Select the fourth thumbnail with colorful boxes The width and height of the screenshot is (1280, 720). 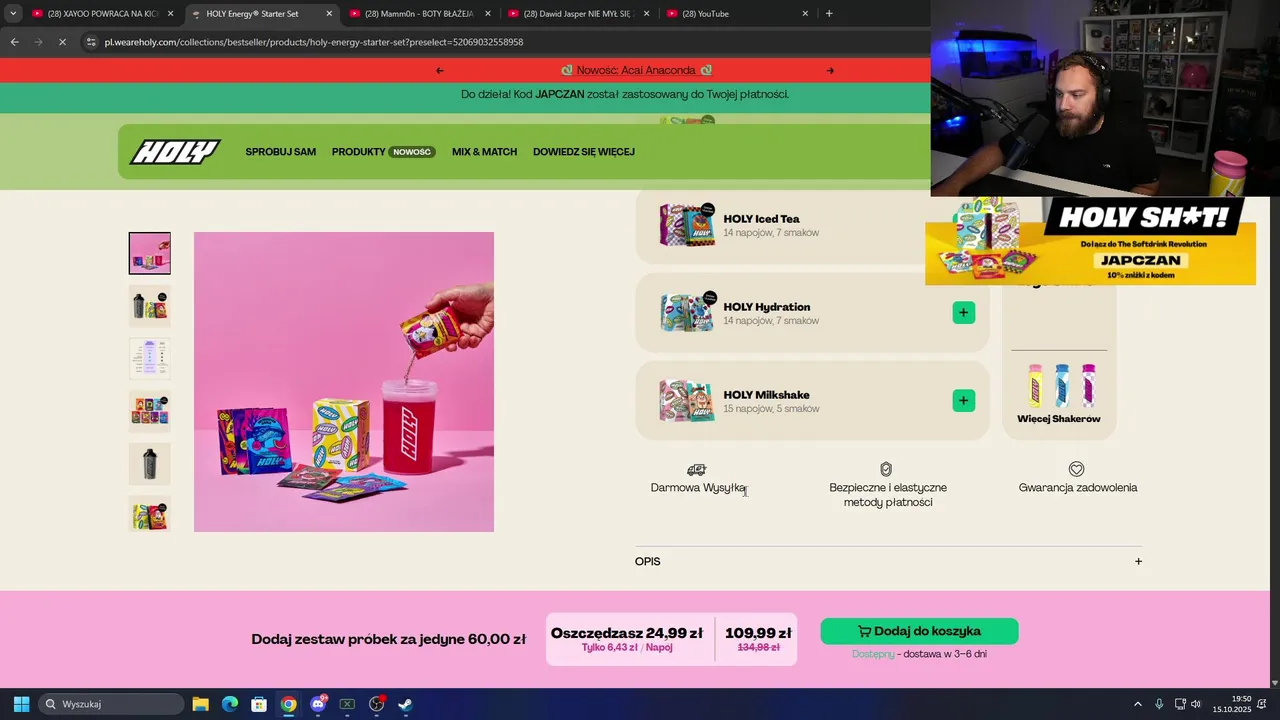point(150,411)
